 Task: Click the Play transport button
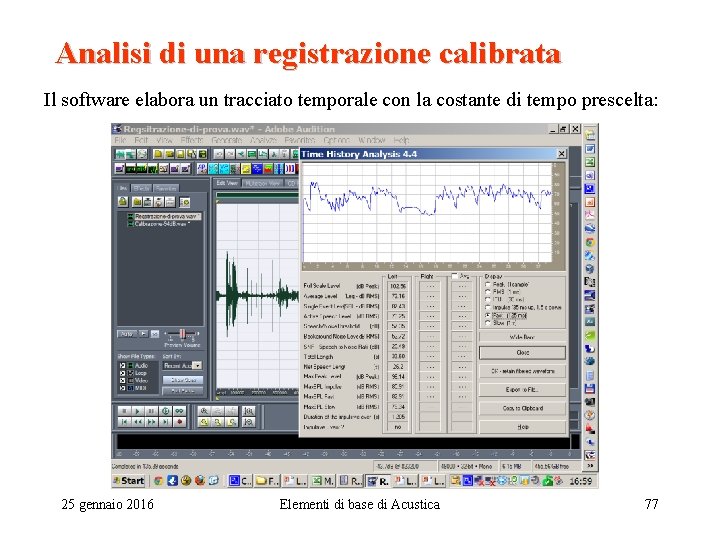(137, 411)
